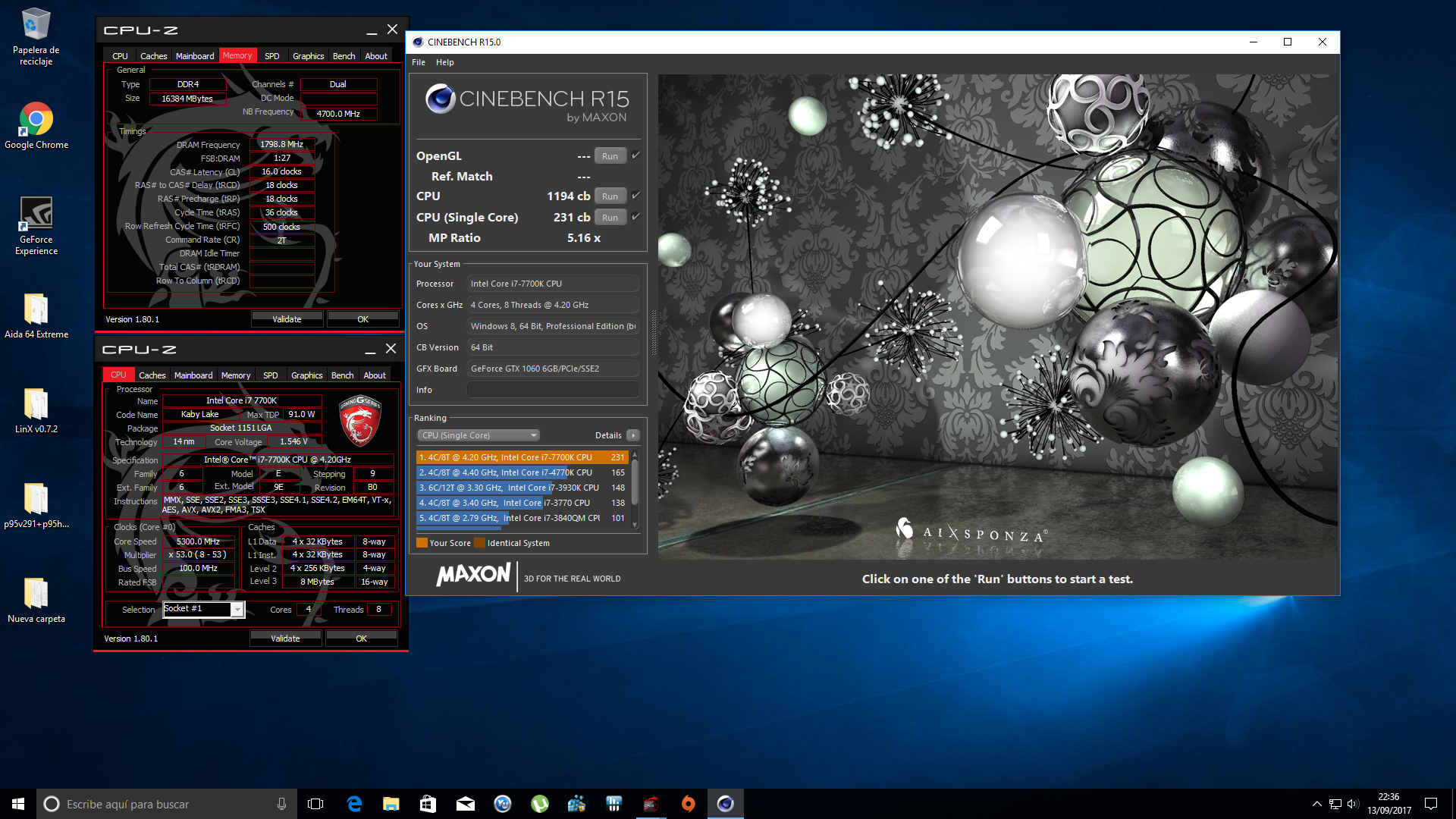Open the Papelera de reciclaje desktop icon
This screenshot has height=819, width=1456.
click(36, 36)
